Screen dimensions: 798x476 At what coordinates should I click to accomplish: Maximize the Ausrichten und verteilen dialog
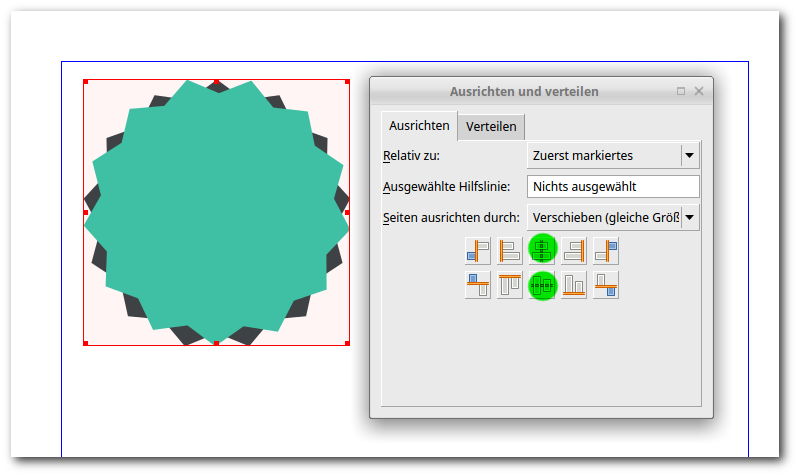coord(681,91)
